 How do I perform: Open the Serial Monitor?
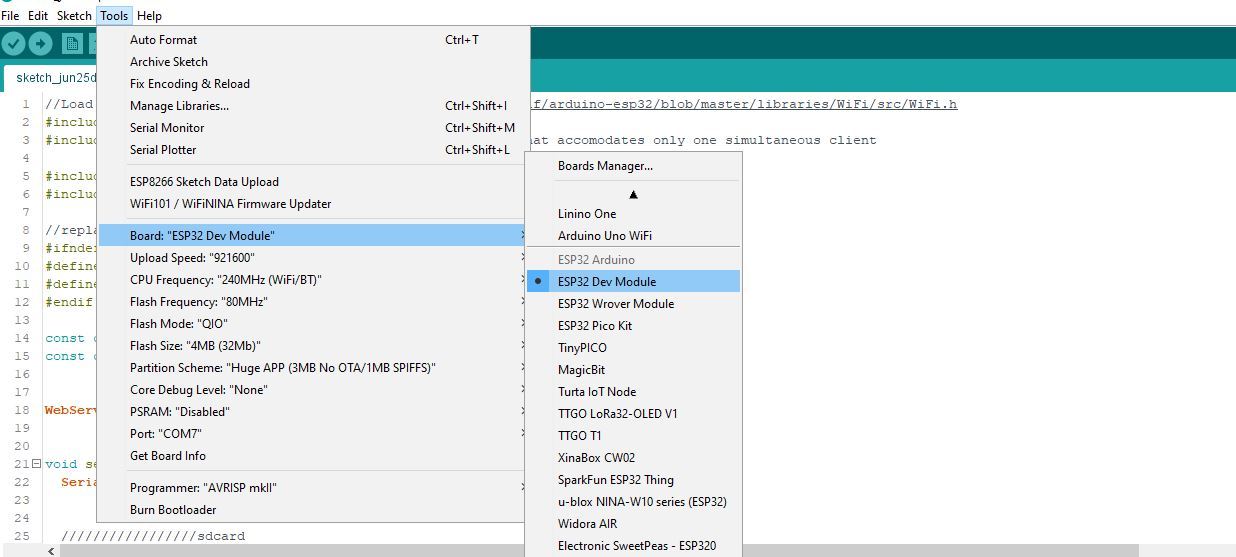(x=313, y=128)
